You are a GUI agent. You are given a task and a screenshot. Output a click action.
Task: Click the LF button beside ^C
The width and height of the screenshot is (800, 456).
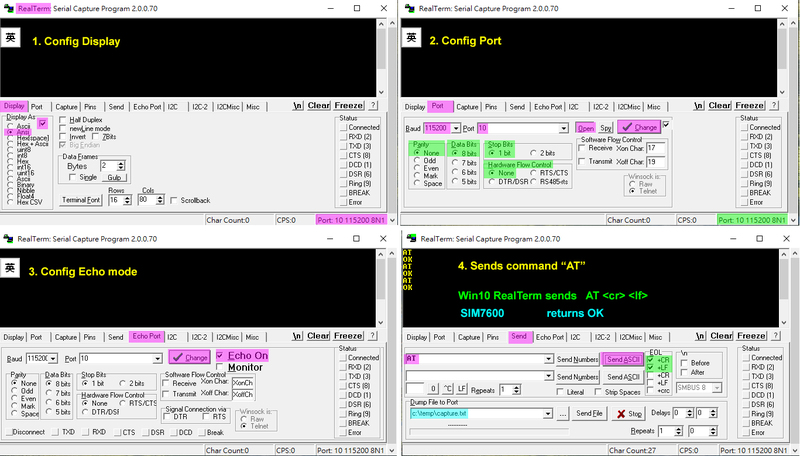tap(461, 389)
